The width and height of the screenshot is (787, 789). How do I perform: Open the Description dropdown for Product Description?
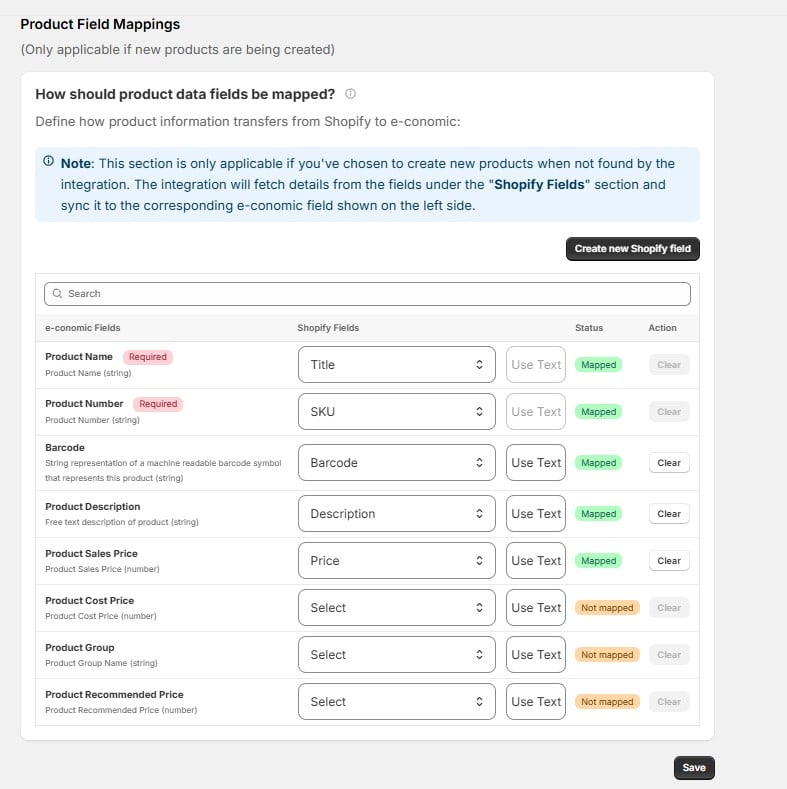tap(397, 514)
